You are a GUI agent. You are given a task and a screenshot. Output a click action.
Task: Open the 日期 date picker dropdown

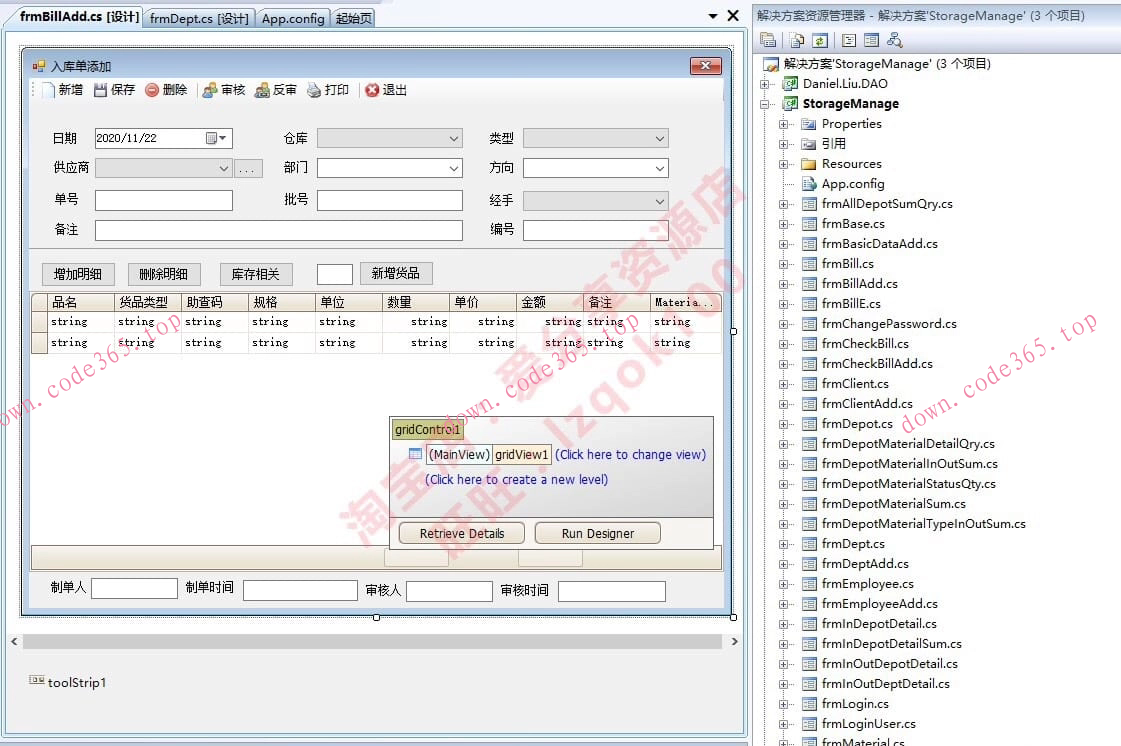coord(223,139)
